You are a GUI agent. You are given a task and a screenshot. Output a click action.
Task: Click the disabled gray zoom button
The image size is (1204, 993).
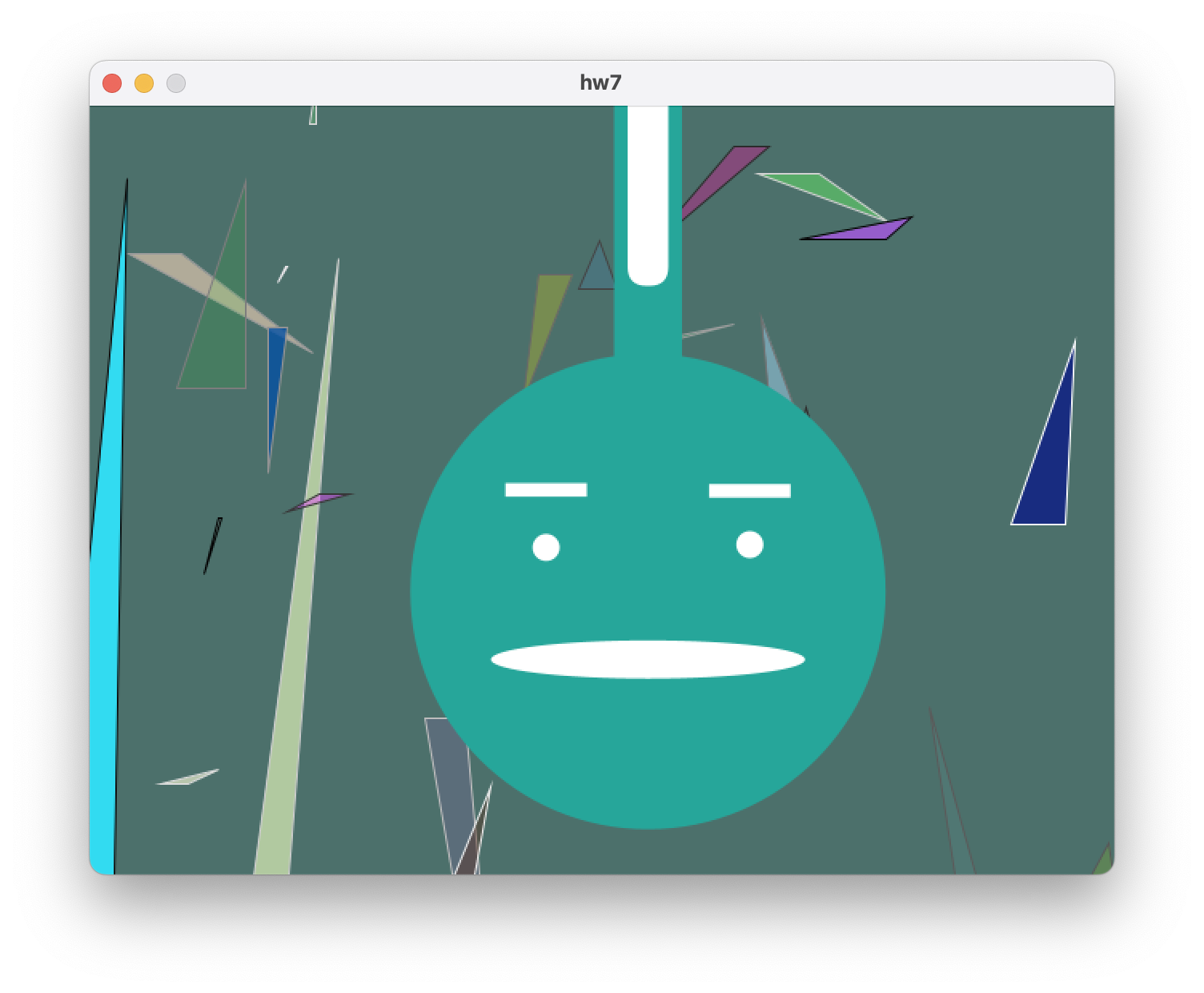tap(176, 83)
